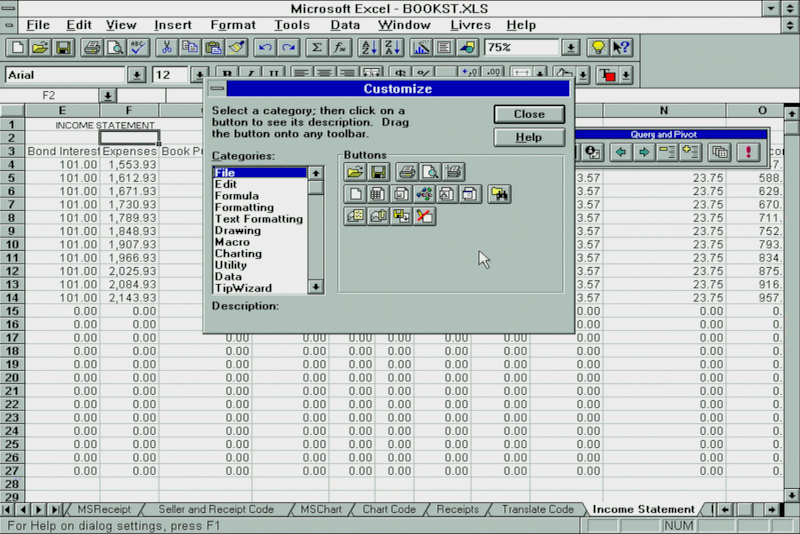Click the Cut scissors icon

pos(166,47)
